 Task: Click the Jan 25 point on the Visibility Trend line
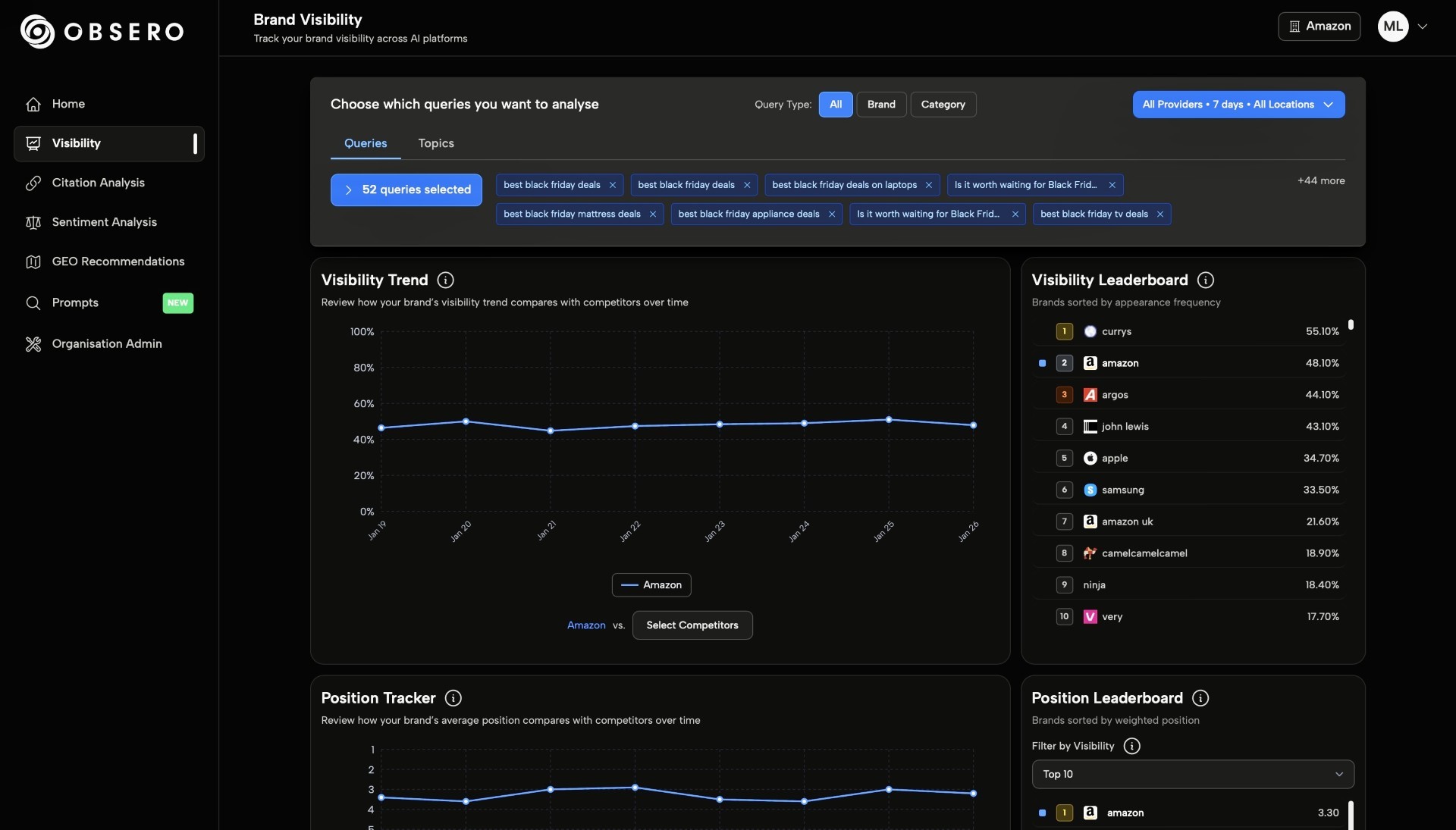(889, 420)
